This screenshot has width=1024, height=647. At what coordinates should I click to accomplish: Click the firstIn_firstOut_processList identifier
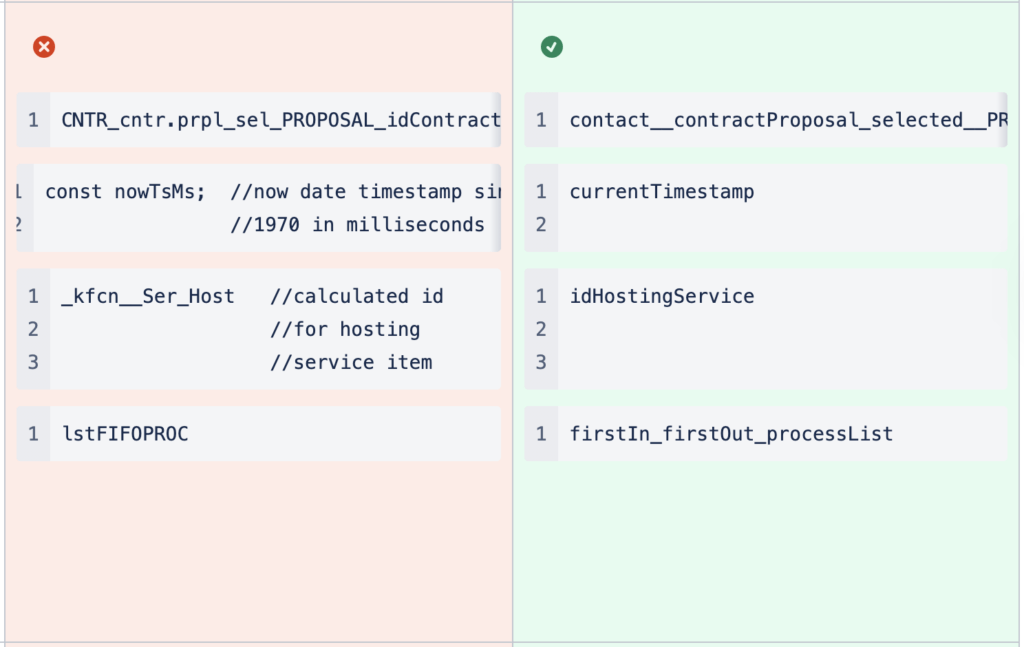pyautogui.click(x=731, y=434)
